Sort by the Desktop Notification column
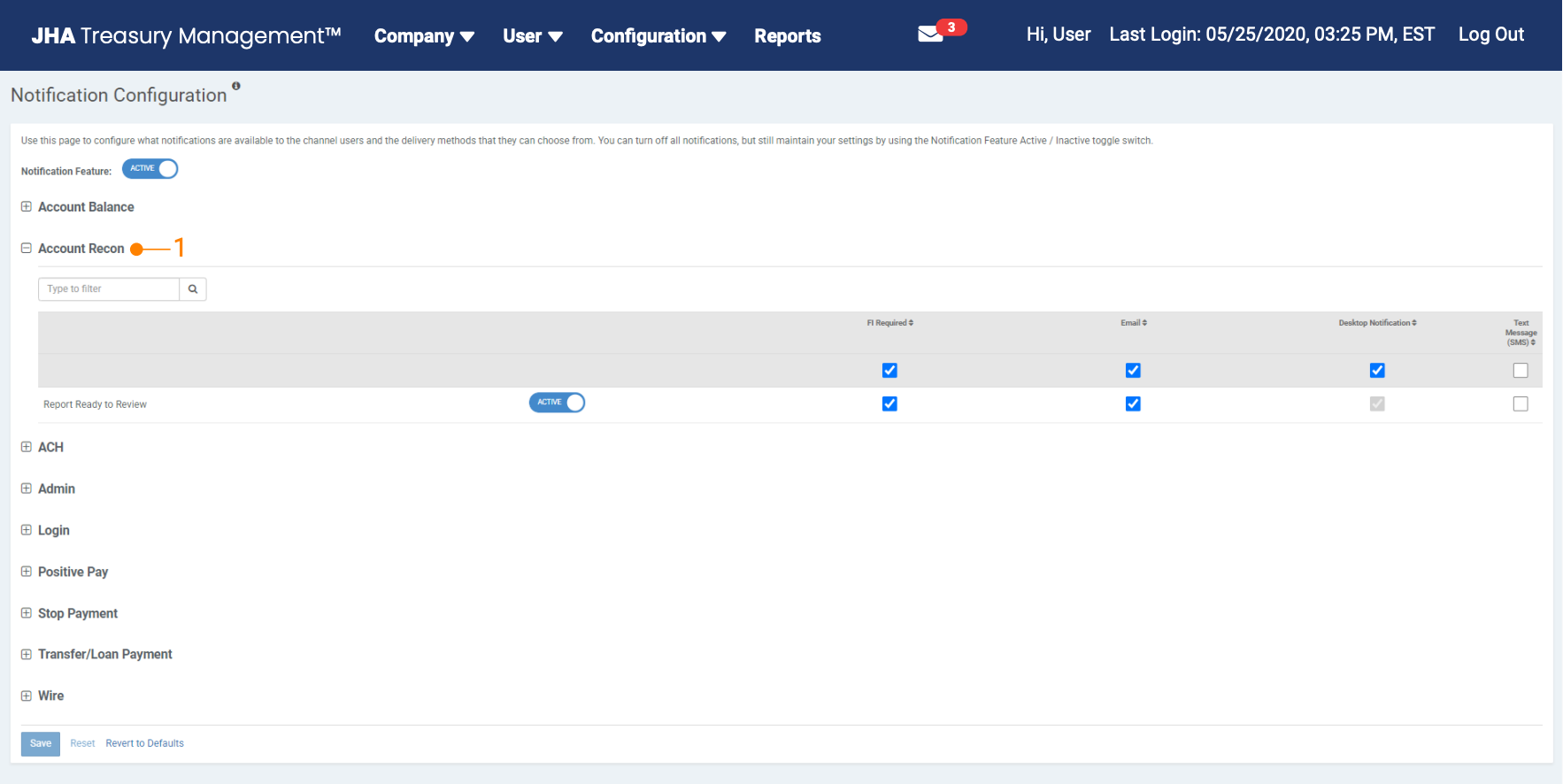Screen dimensions: 1563x784 [x=1377, y=323]
